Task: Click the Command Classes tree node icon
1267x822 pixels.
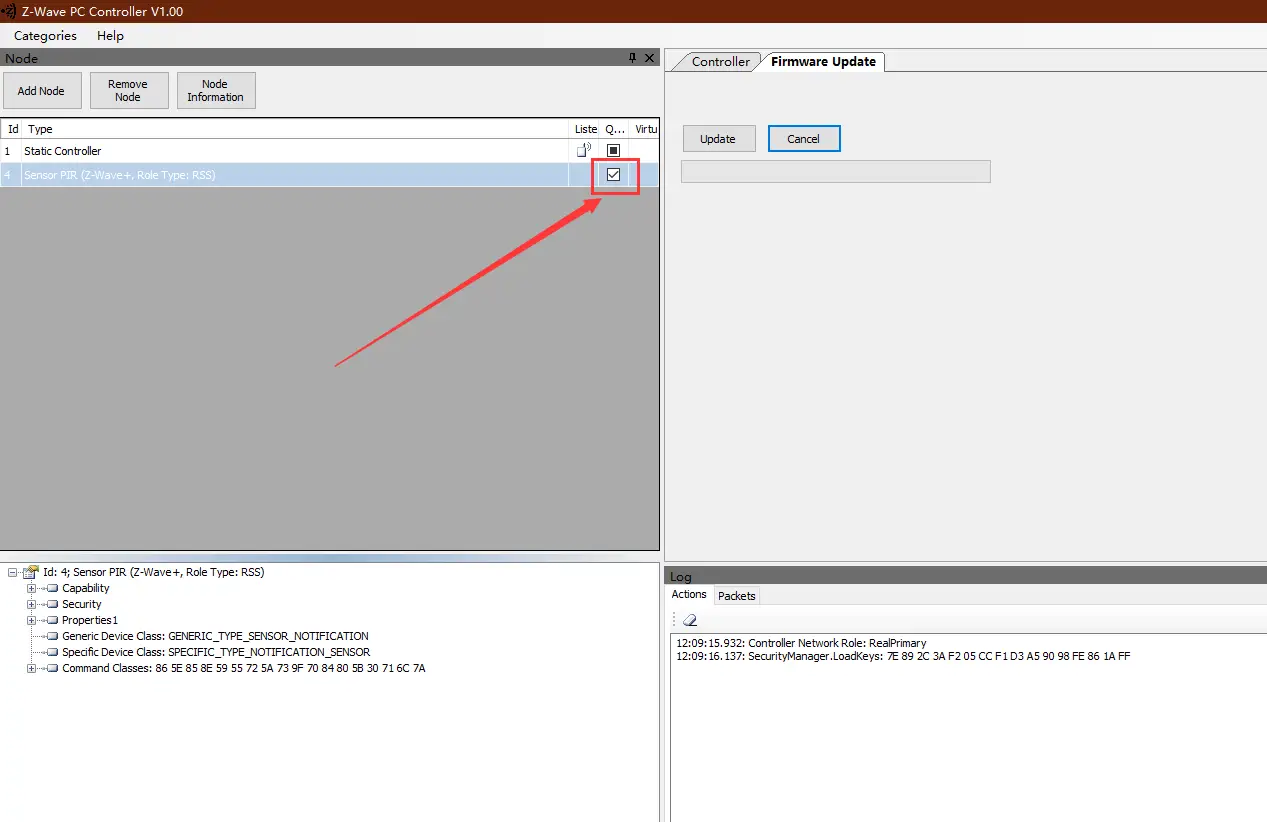Action: (x=52, y=668)
